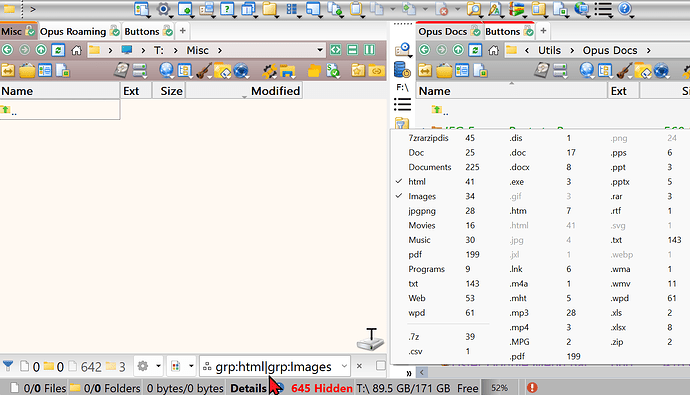Tick the checkbox beside the filter clear button
The image size is (690, 395).
[x=381, y=366]
